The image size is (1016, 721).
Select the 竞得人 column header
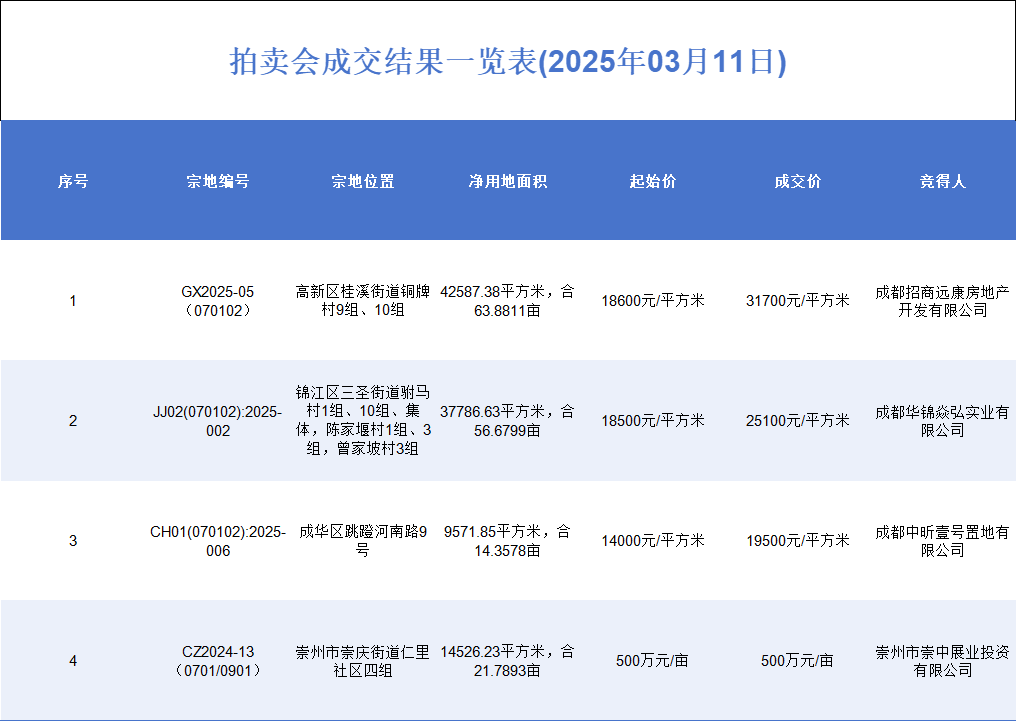pyautogui.click(x=942, y=181)
